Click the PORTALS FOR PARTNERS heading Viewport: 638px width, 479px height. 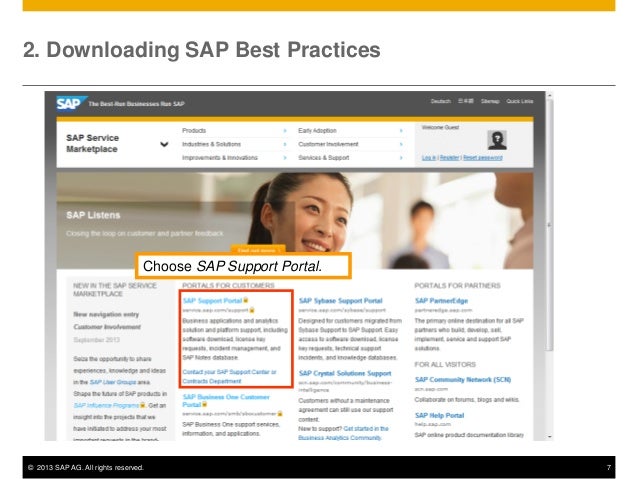point(457,286)
